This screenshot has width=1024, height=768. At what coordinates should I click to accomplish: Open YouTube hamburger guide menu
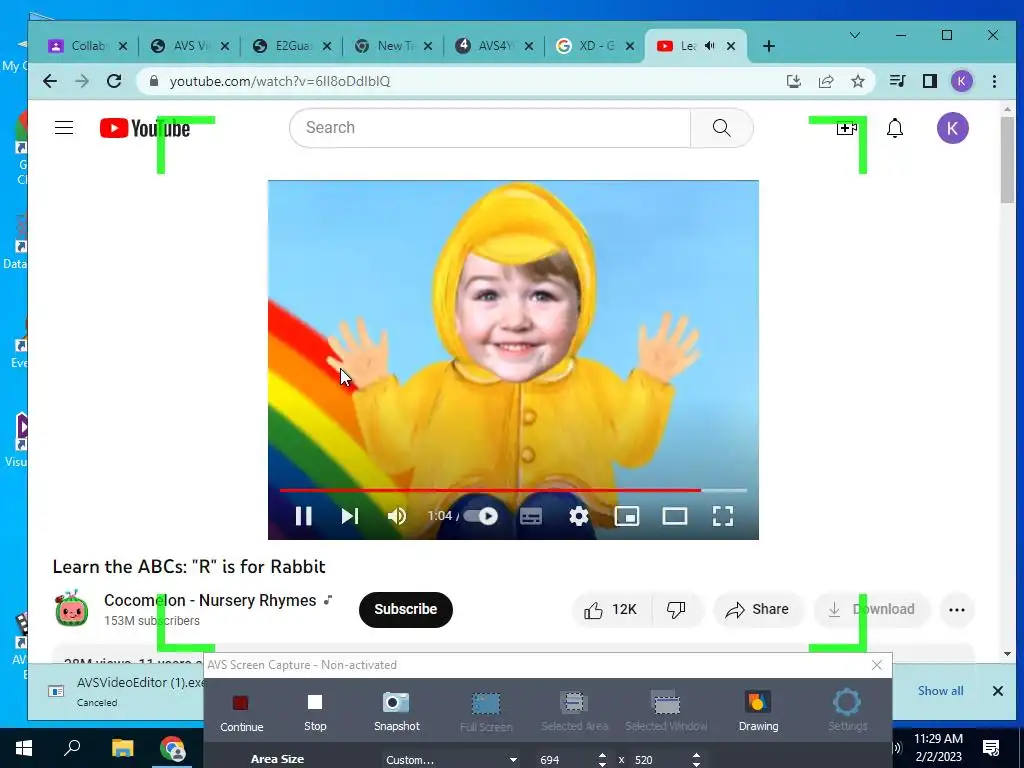pos(64,127)
